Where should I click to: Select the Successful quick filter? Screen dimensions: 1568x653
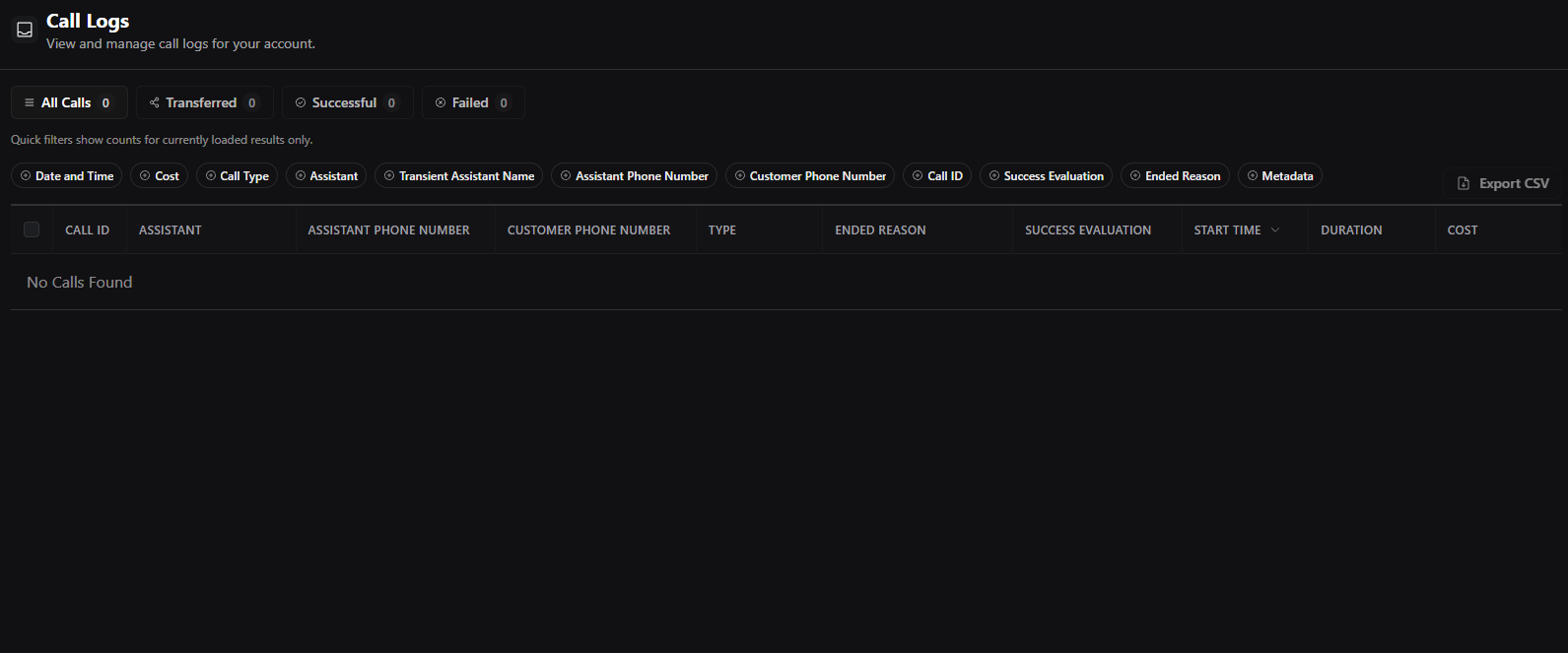[x=348, y=102]
